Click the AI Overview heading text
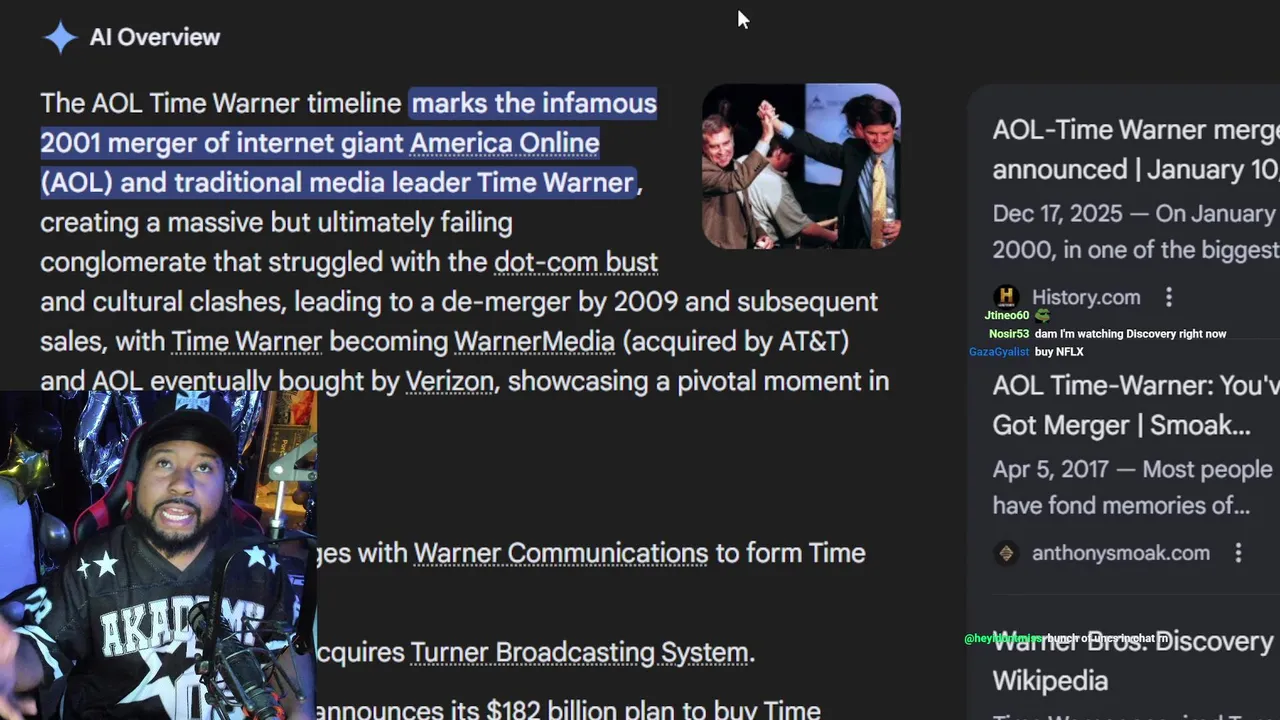This screenshot has width=1280, height=720. click(x=155, y=37)
